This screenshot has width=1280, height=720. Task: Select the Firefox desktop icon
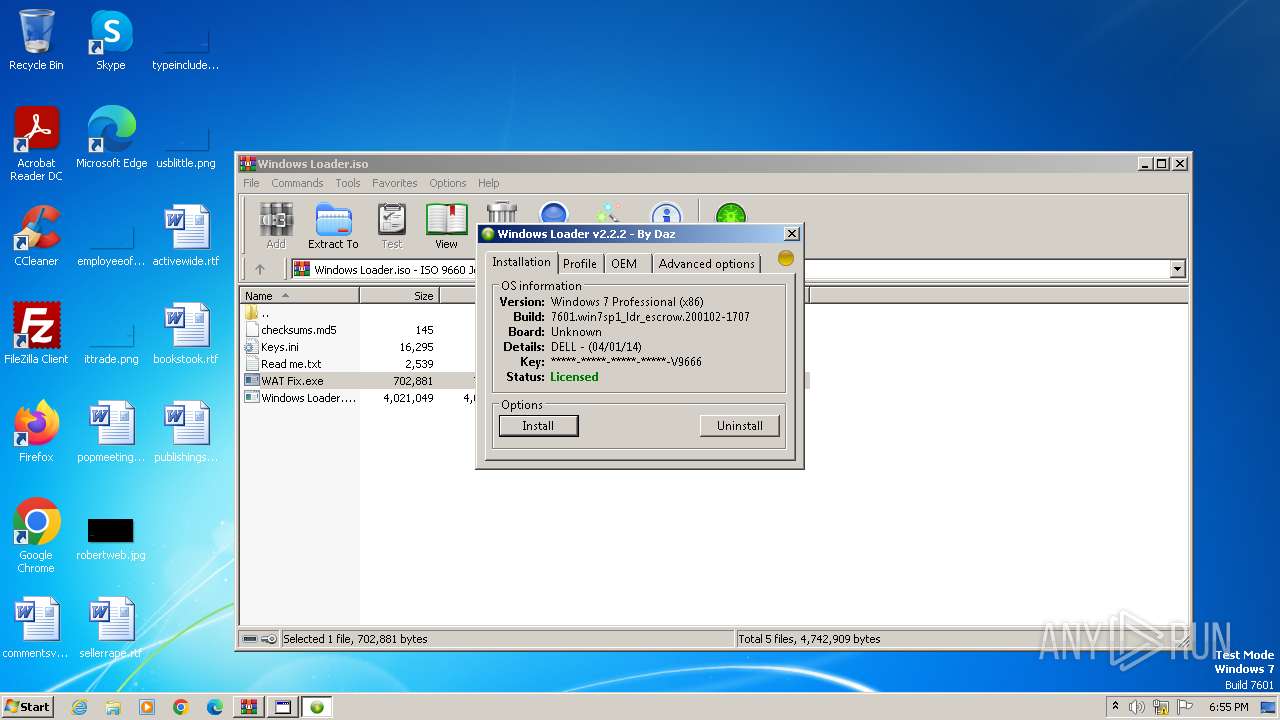click(x=36, y=432)
